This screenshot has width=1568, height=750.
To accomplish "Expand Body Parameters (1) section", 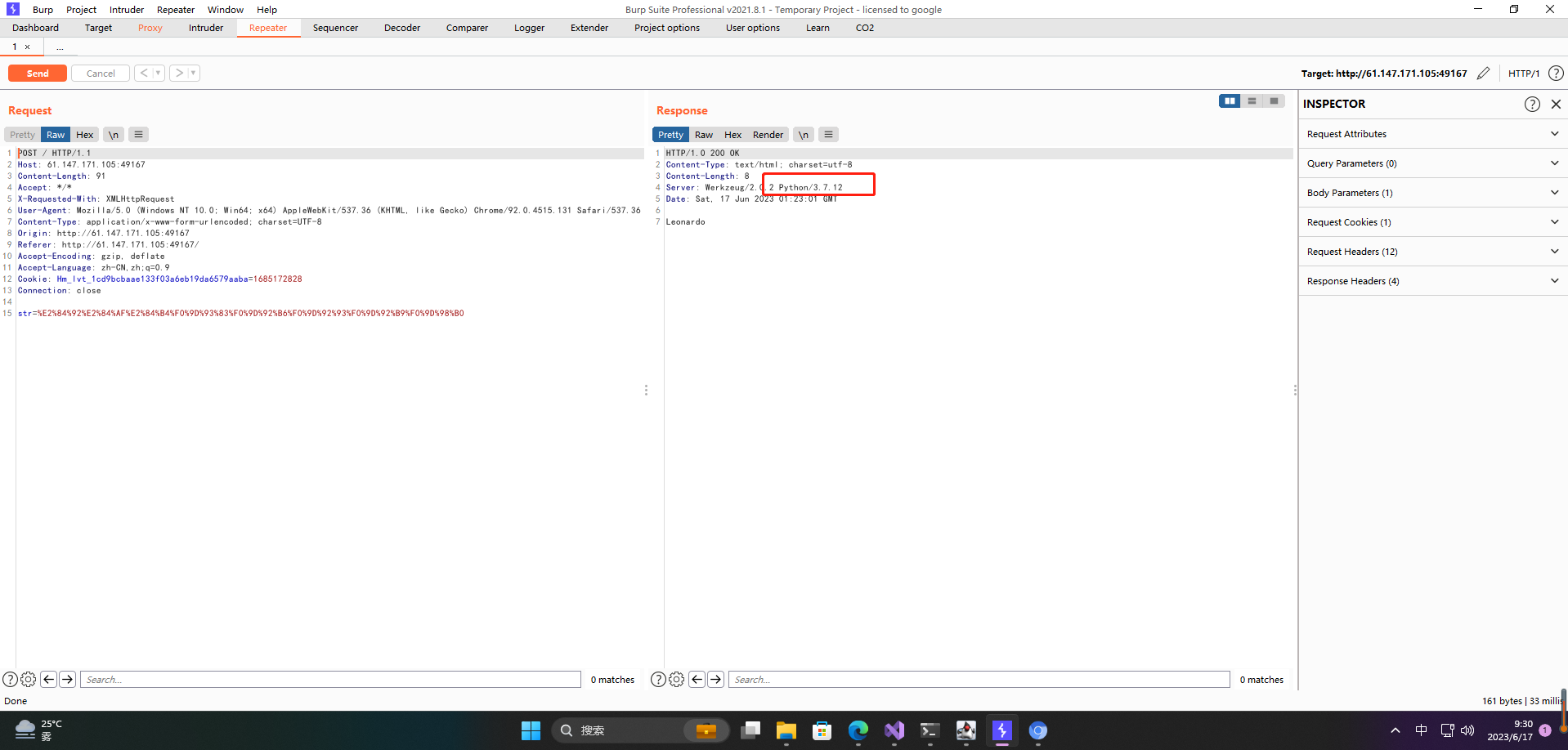I will (1432, 193).
